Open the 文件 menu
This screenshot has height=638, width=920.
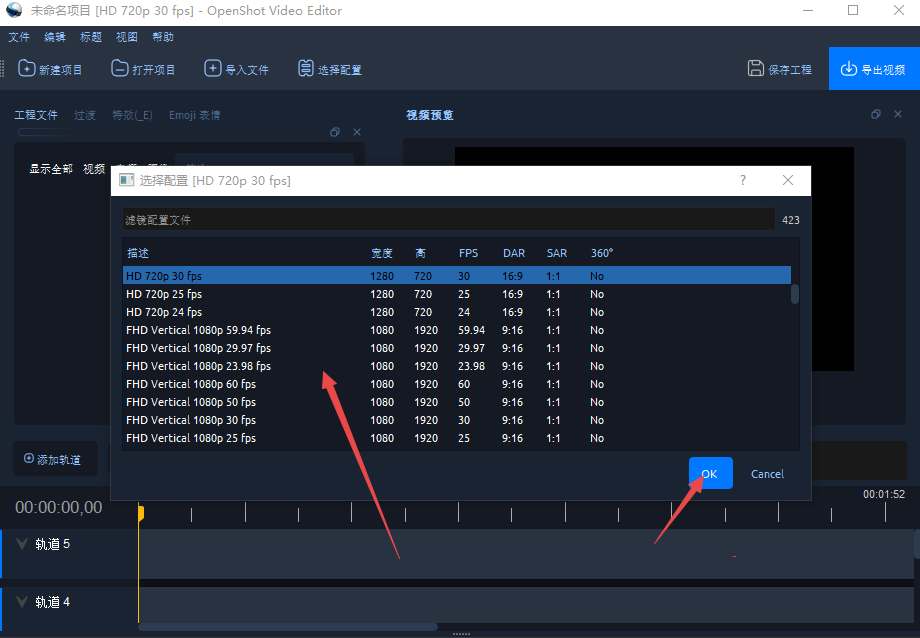coord(19,37)
